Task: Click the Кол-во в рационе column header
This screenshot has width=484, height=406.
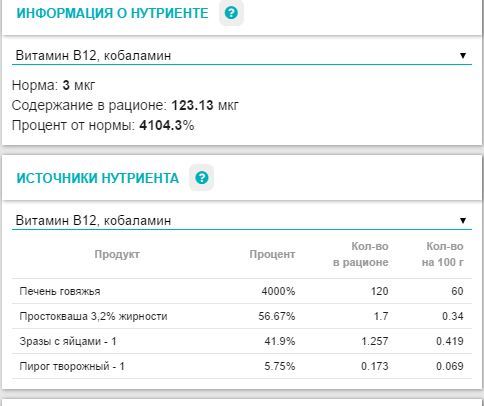Action: (361, 254)
